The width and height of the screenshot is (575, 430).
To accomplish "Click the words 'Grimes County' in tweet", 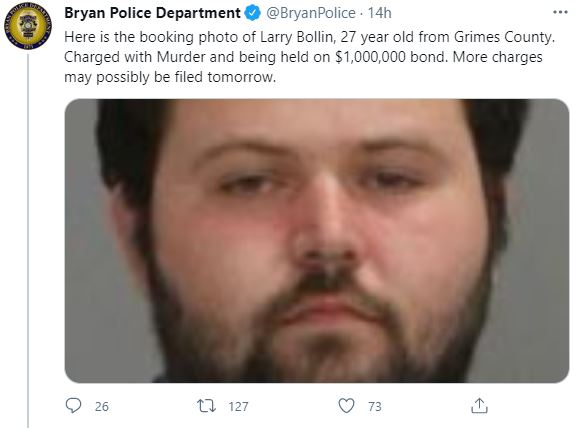I will click(x=503, y=37).
